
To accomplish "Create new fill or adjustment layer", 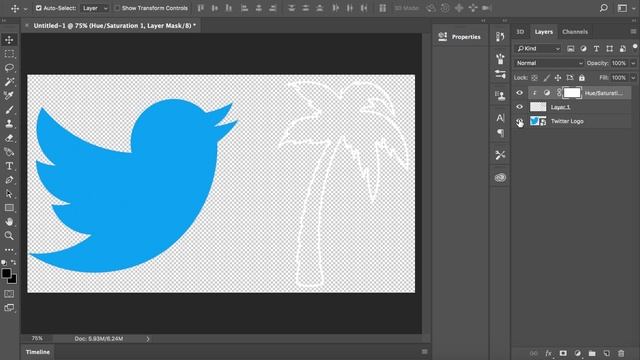I will 578,353.
